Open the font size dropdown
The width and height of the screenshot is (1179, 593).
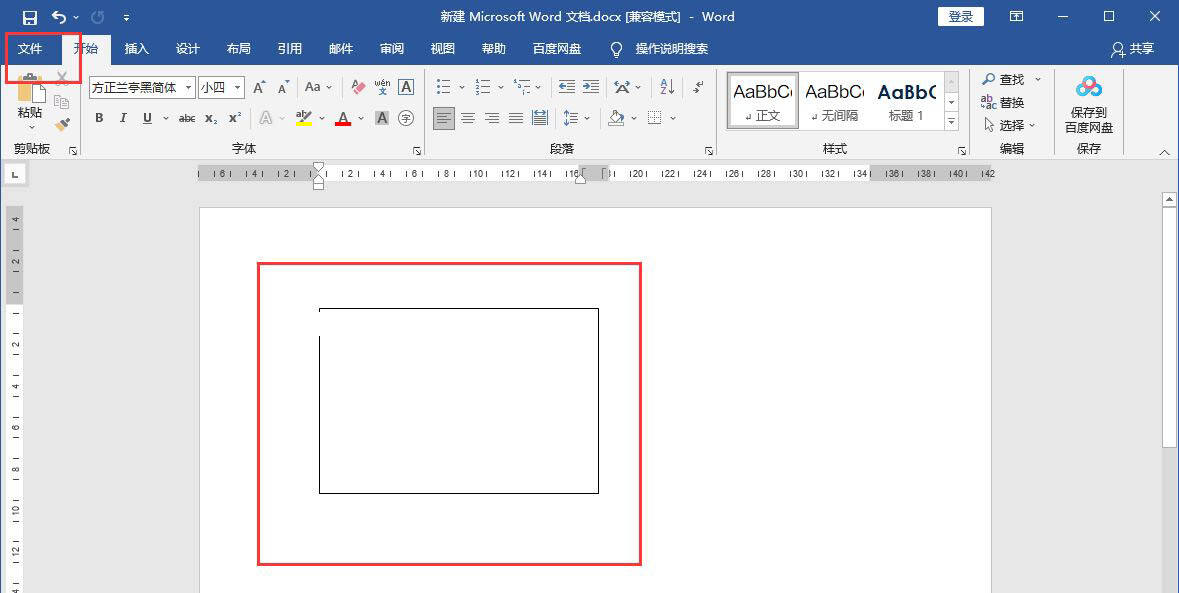click(x=238, y=88)
